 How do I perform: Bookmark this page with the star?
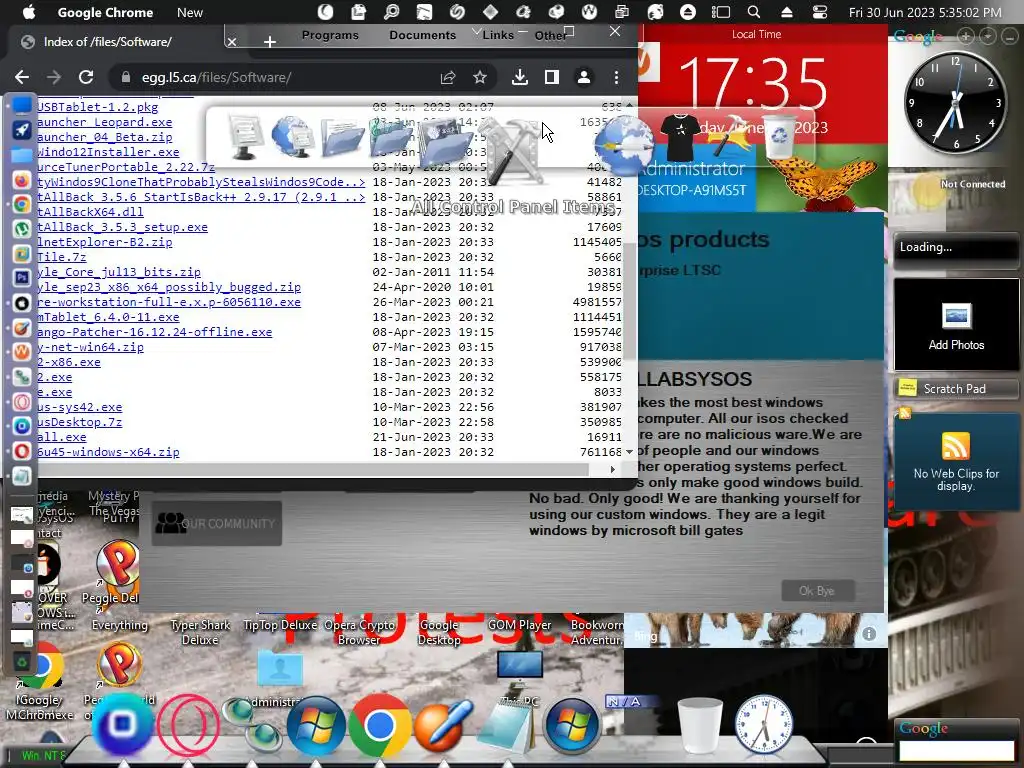pos(480,77)
